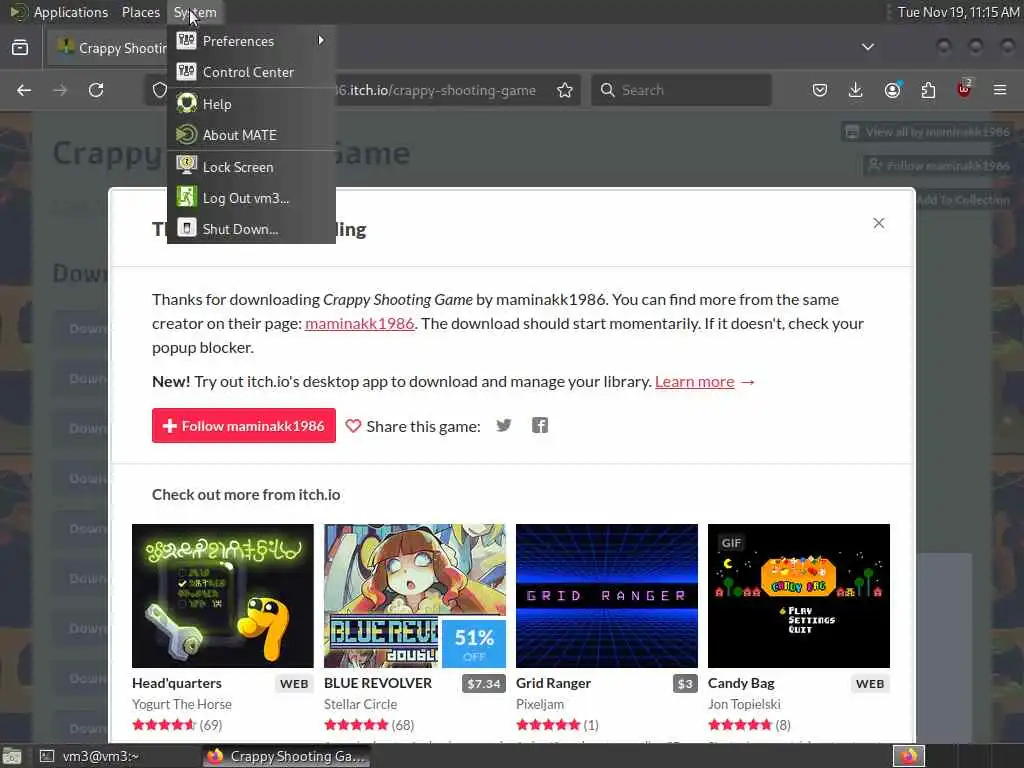Click the Firefox search field
Screen dimensions: 1024x768
681,90
